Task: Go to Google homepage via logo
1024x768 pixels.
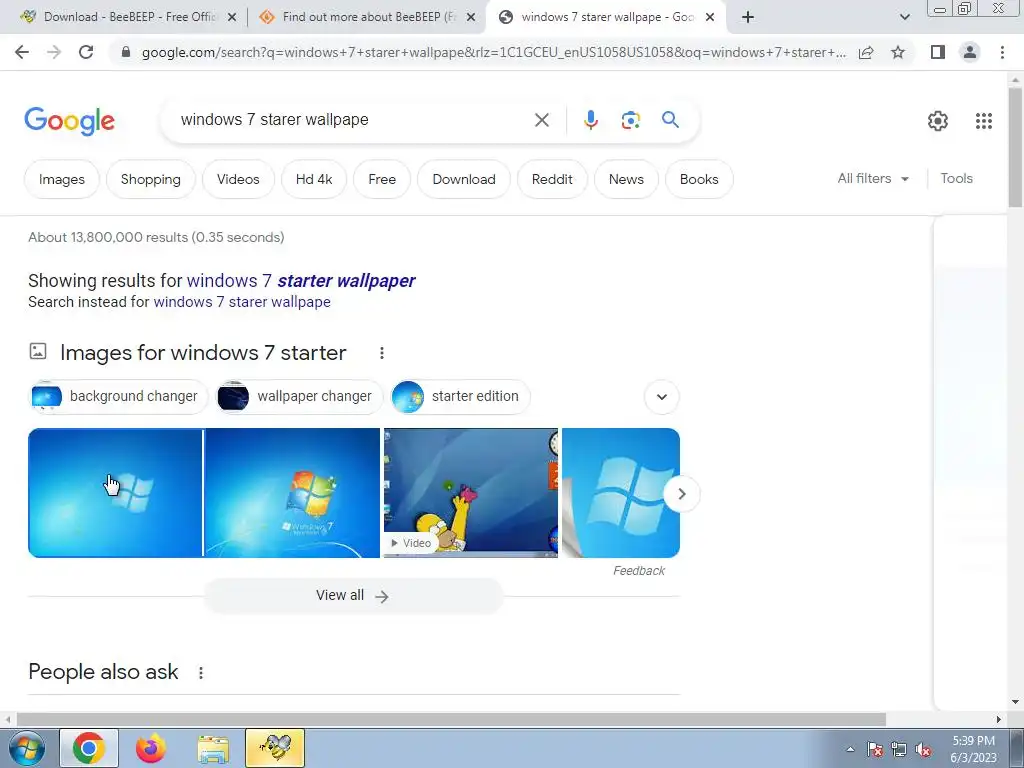Action: click(69, 121)
